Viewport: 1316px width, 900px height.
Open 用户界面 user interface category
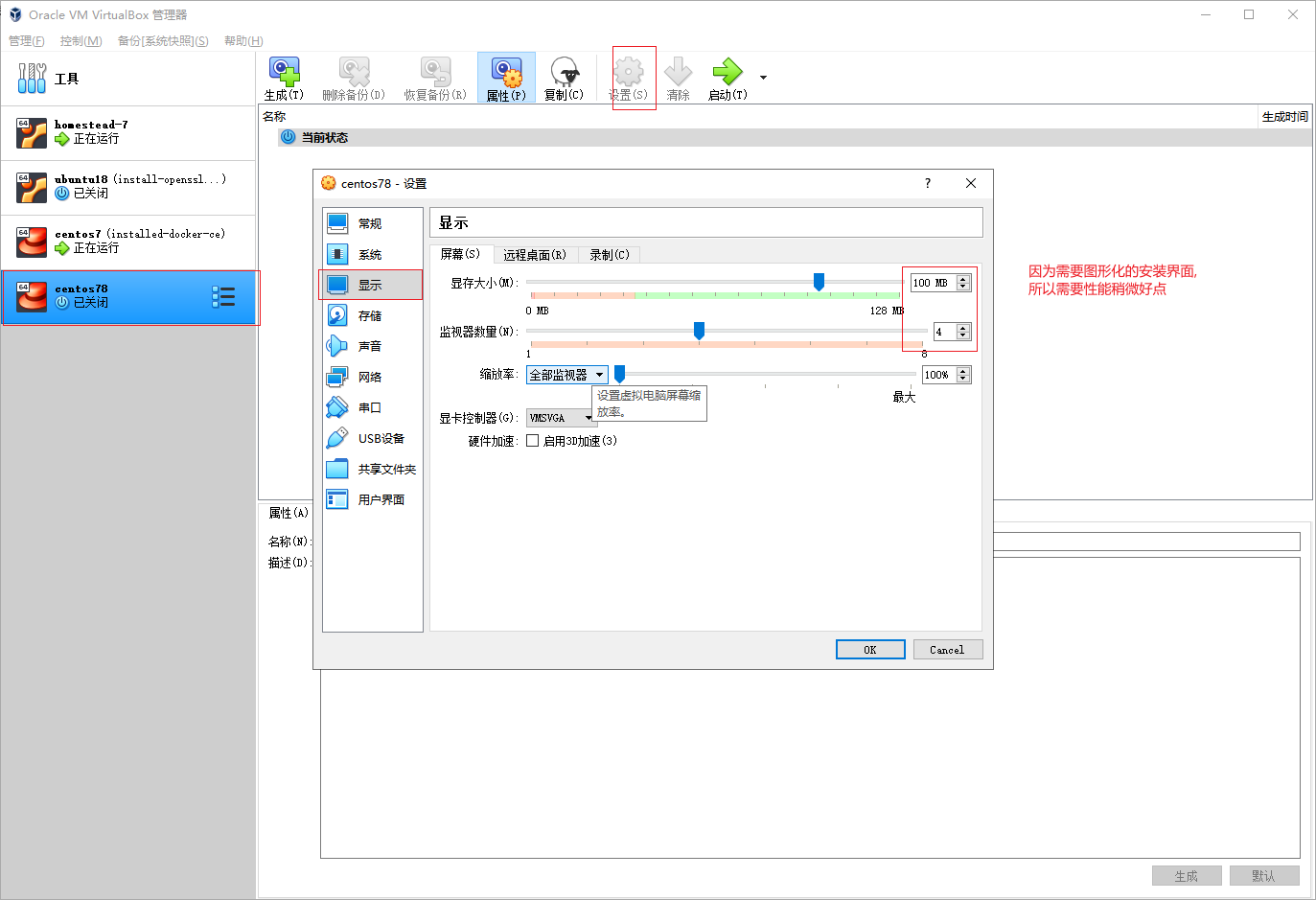point(372,499)
